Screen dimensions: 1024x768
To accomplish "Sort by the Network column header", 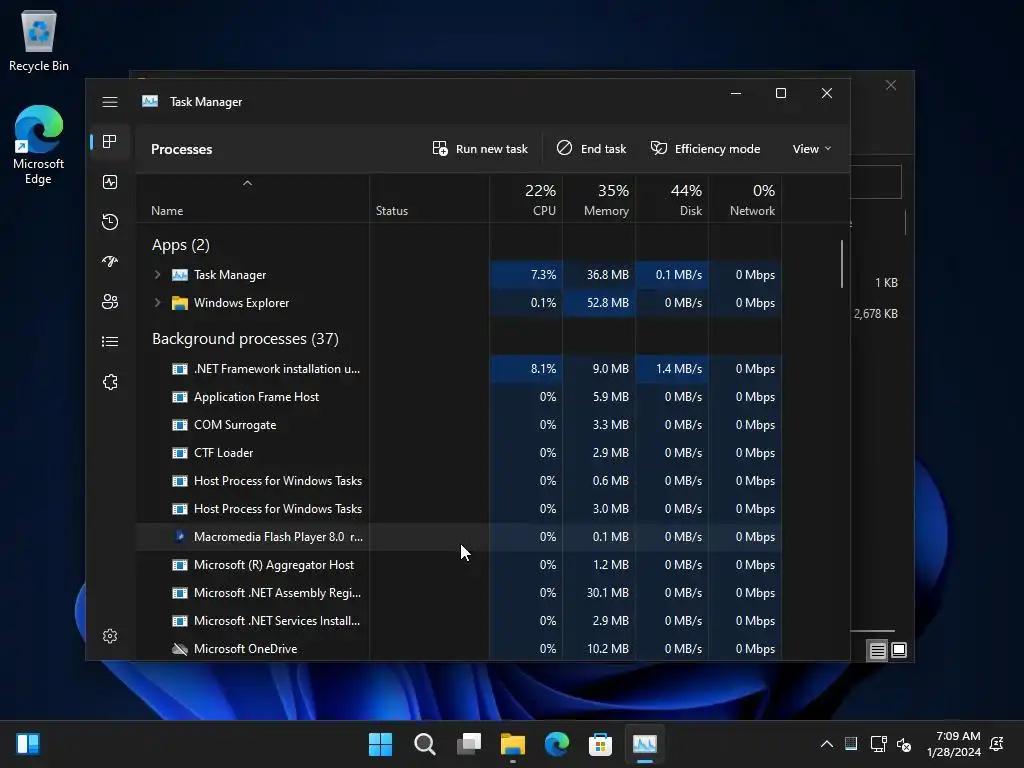I will 745,200.
